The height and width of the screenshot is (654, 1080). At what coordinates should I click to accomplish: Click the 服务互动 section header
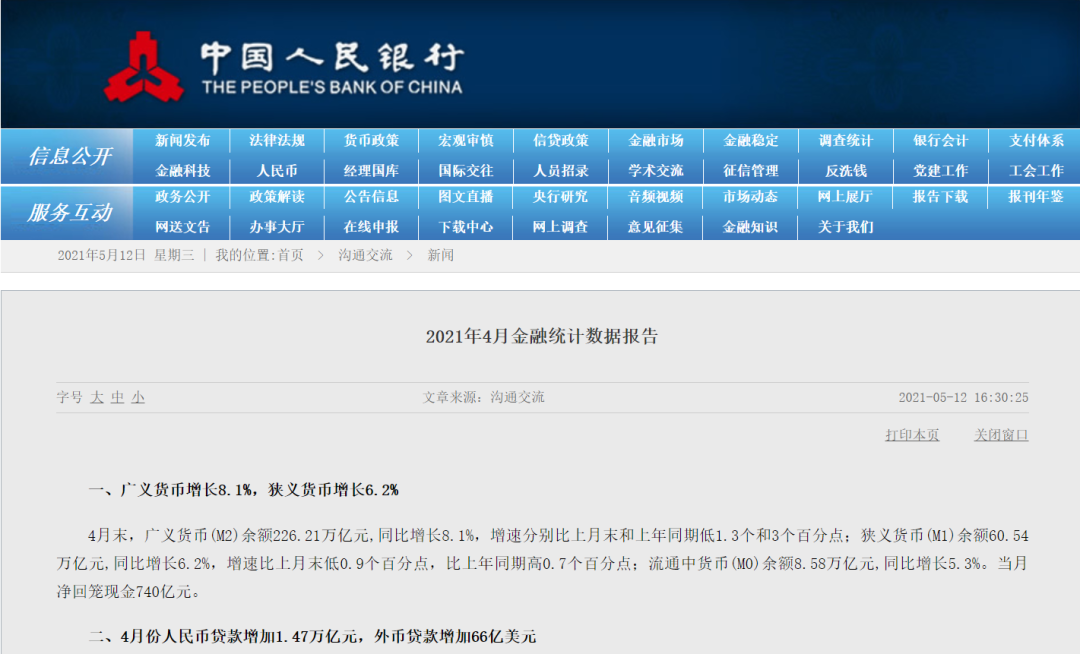click(x=70, y=213)
